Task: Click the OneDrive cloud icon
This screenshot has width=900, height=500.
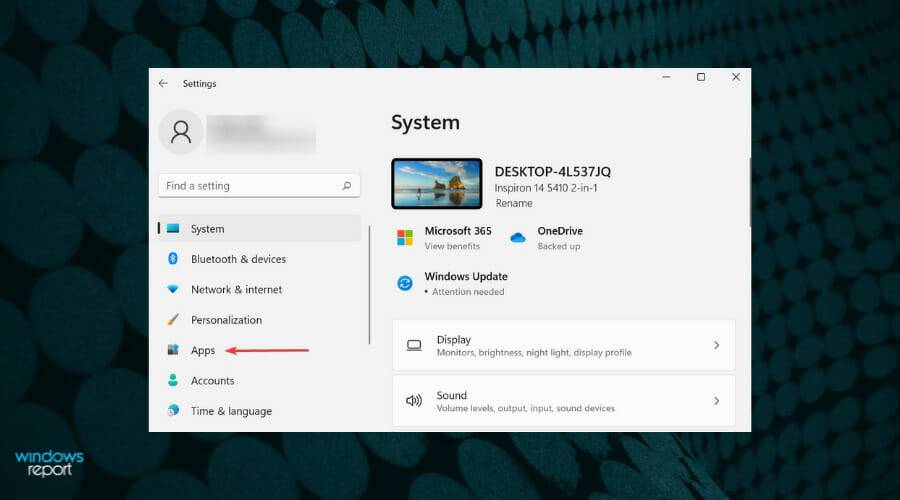Action: pos(518,237)
